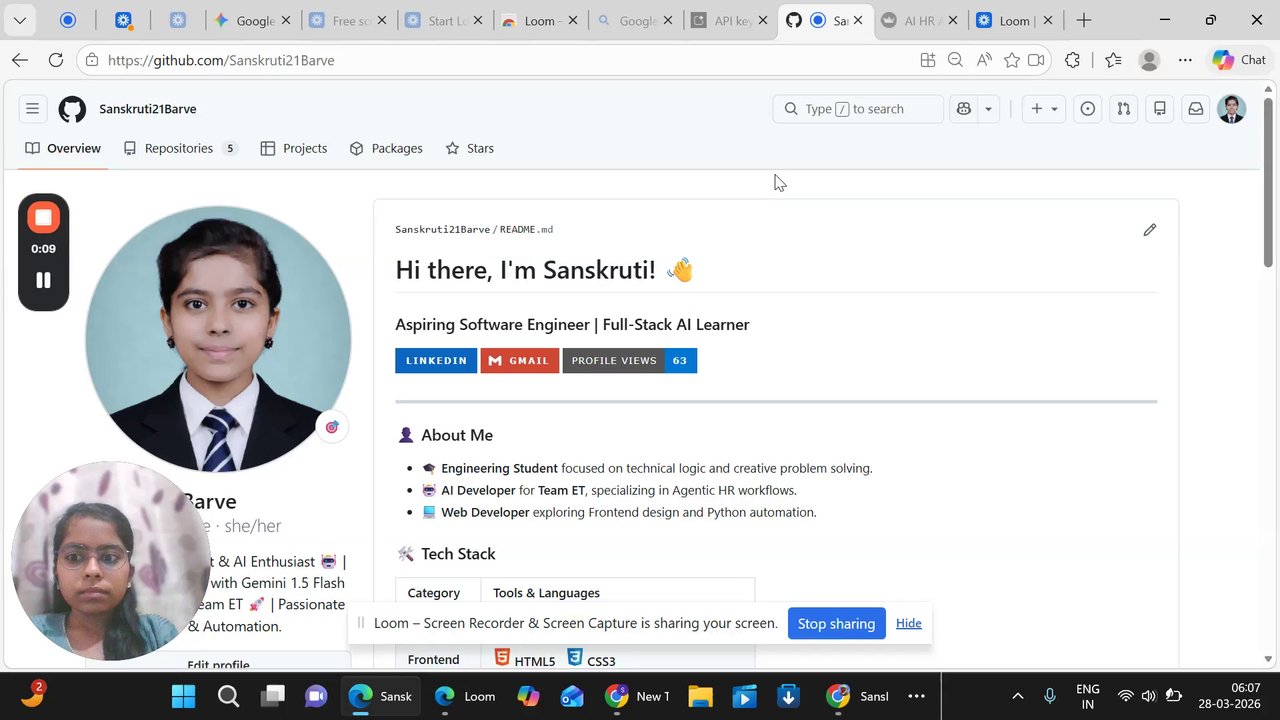This screenshot has width=1280, height=720.
Task: Close the first Google tab
Action: (287, 20)
